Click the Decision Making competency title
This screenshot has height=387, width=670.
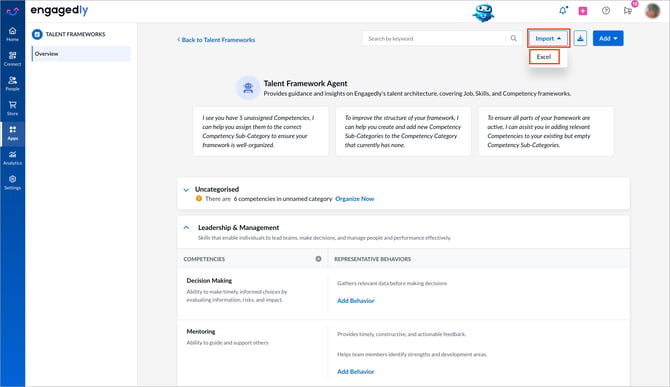point(209,281)
